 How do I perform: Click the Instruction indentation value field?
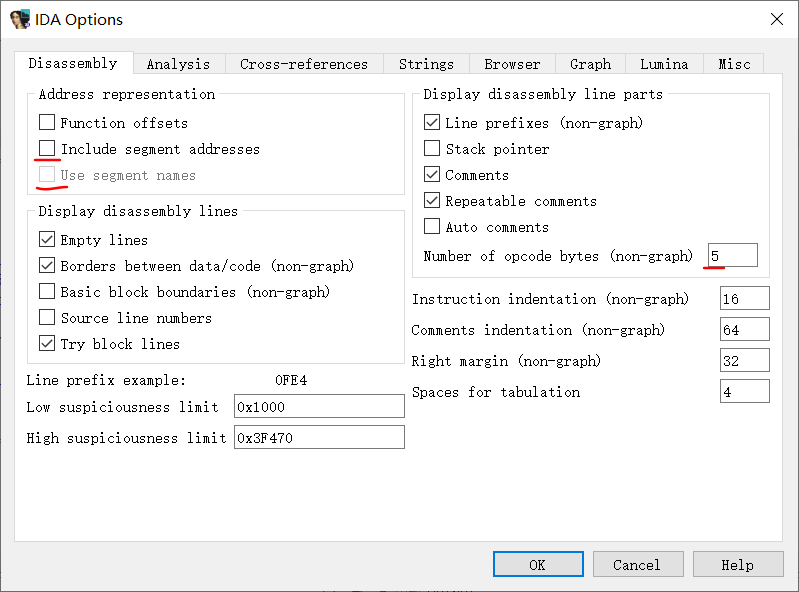tap(744, 299)
